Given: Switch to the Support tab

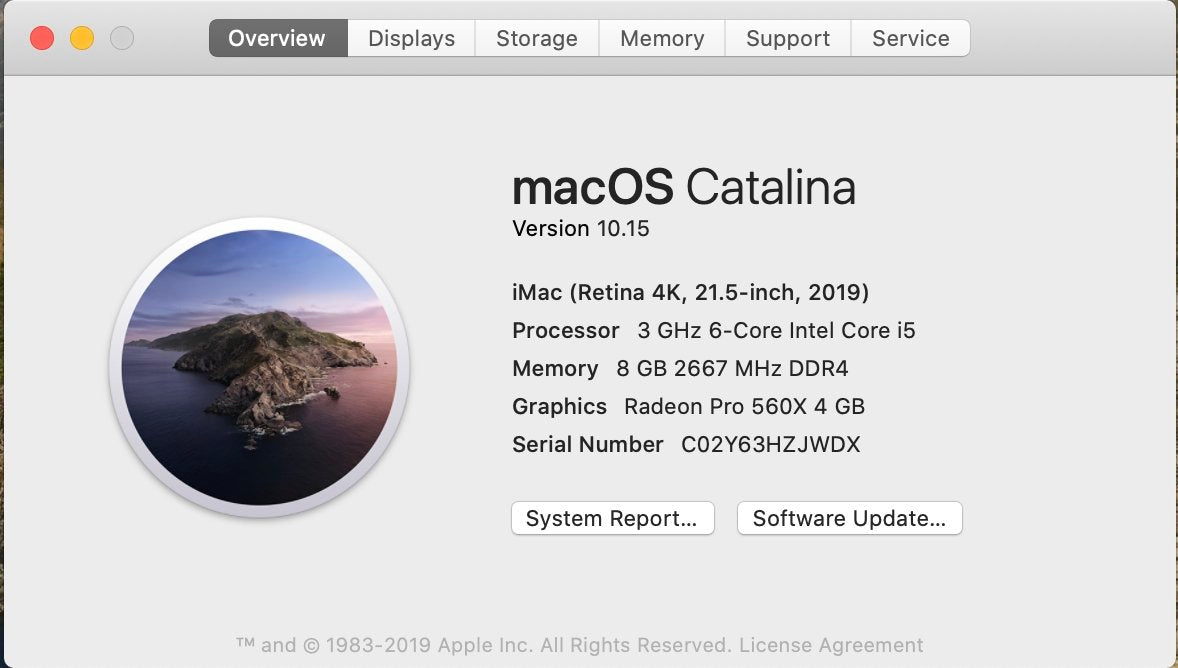Looking at the screenshot, I should tap(787, 38).
